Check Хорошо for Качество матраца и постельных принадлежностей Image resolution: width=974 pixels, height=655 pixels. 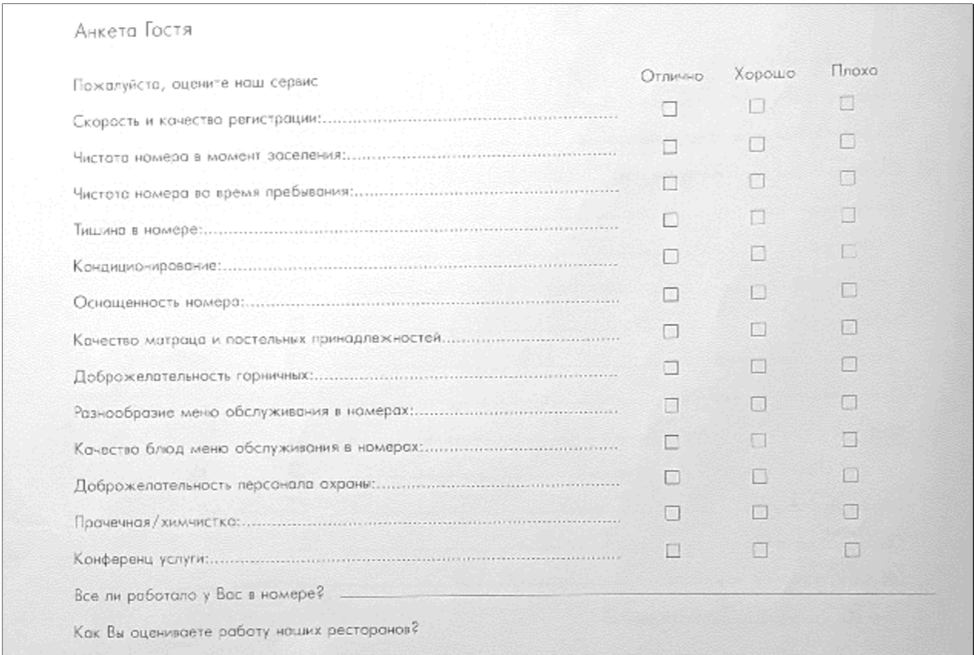pos(758,329)
